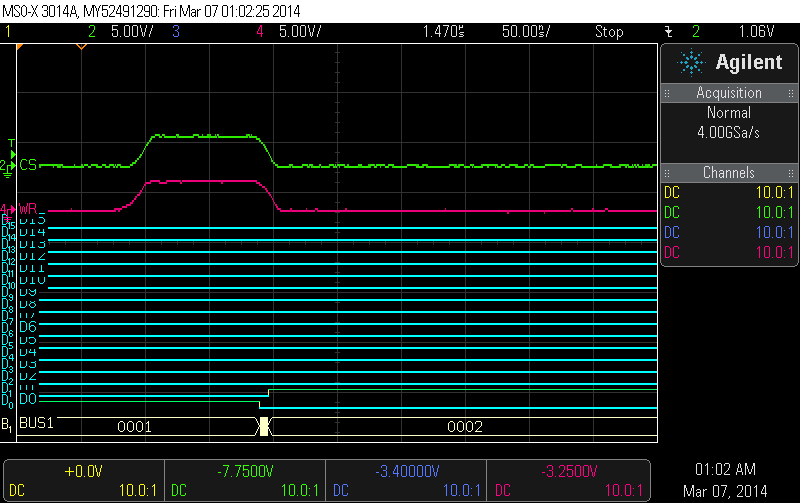The image size is (800, 503).
Task: Click the green trigger level T marker
Action: (12, 147)
